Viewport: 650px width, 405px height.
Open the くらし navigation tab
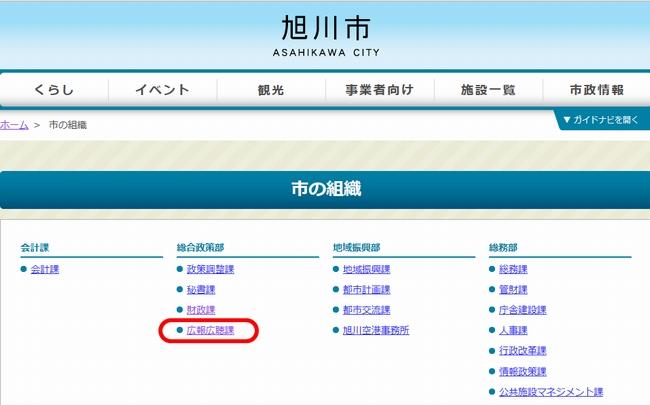click(x=54, y=90)
